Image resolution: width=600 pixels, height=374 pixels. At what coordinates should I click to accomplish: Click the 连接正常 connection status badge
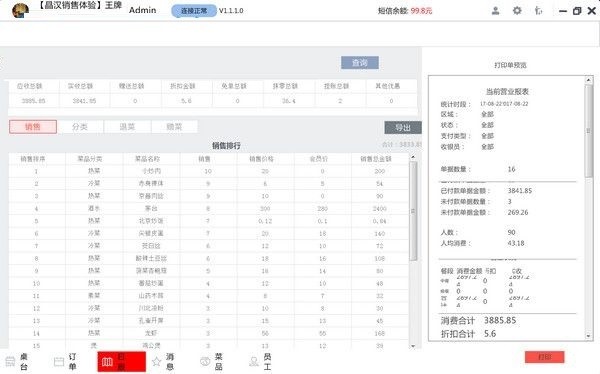click(194, 11)
